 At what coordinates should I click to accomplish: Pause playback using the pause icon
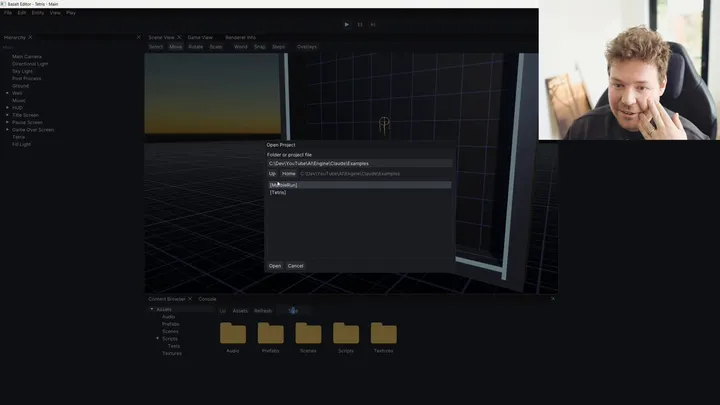pyautogui.click(x=360, y=24)
